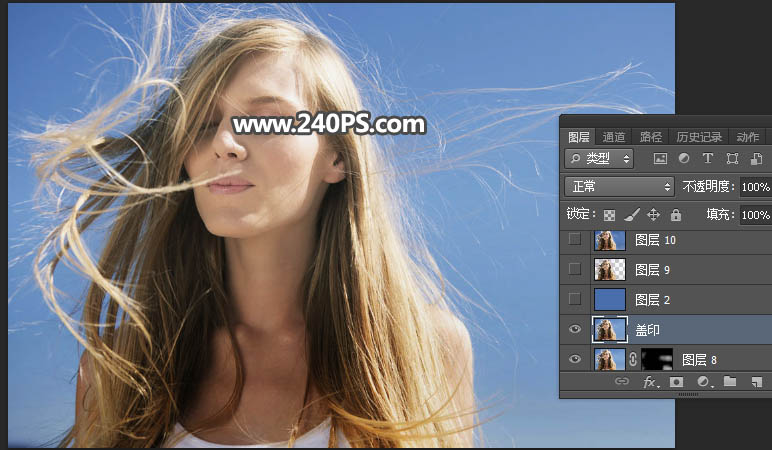Image resolution: width=772 pixels, height=450 pixels.
Task: Click the lock transparent pixels icon
Action: 609,215
